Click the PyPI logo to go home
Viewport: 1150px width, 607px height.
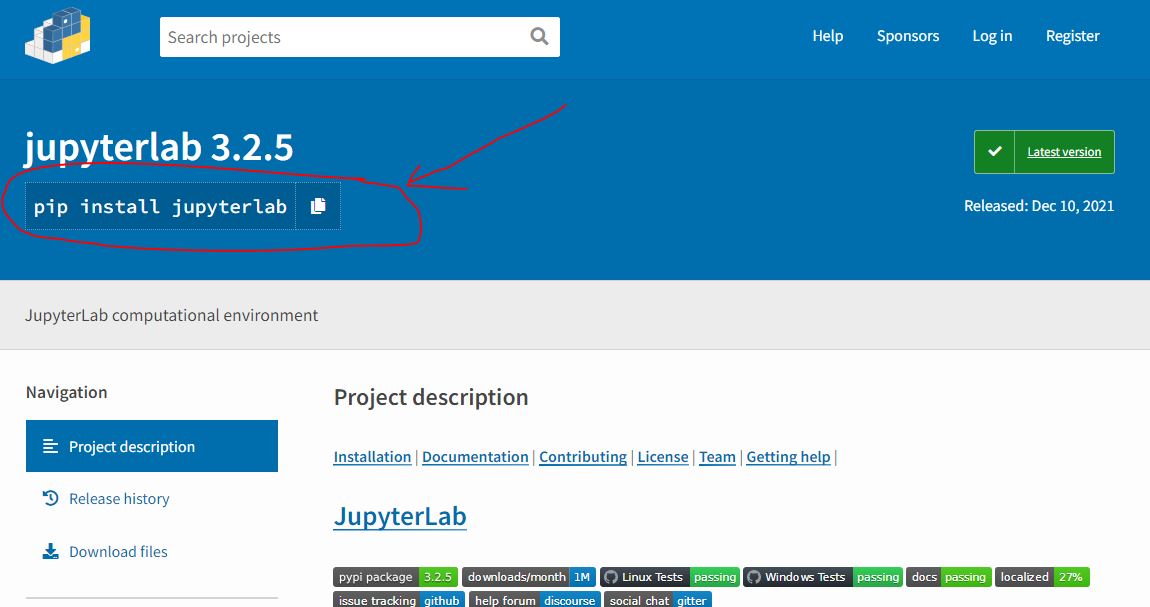tap(57, 38)
